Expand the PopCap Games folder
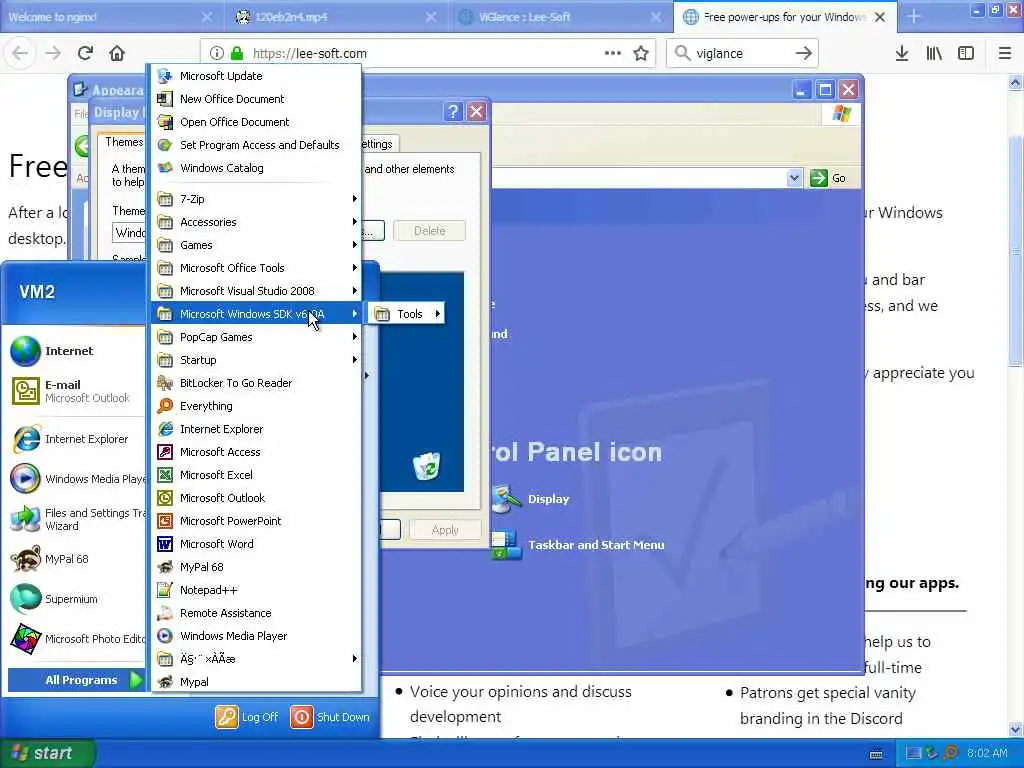1024x768 pixels. point(256,337)
